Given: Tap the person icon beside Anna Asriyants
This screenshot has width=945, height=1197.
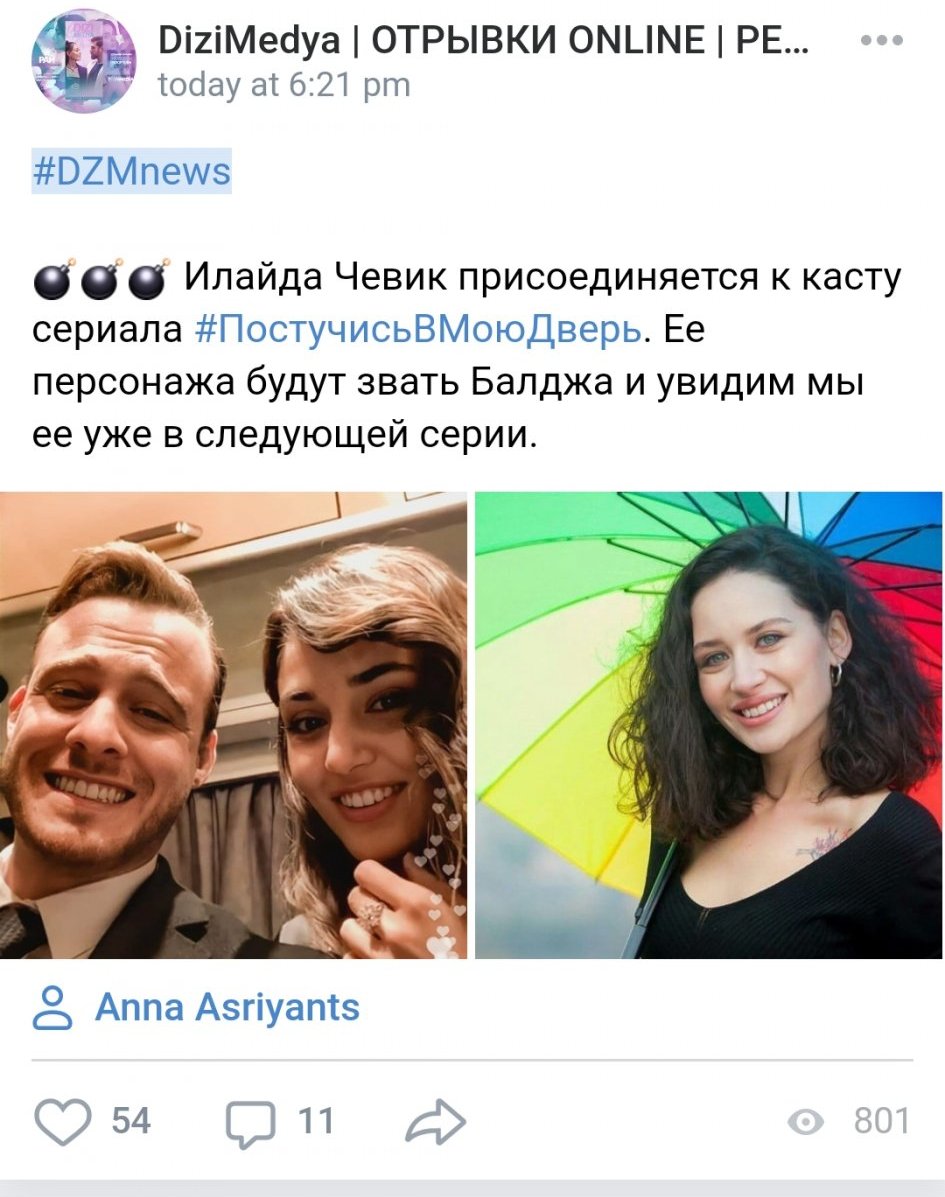Looking at the screenshot, I should pyautogui.click(x=53, y=1008).
